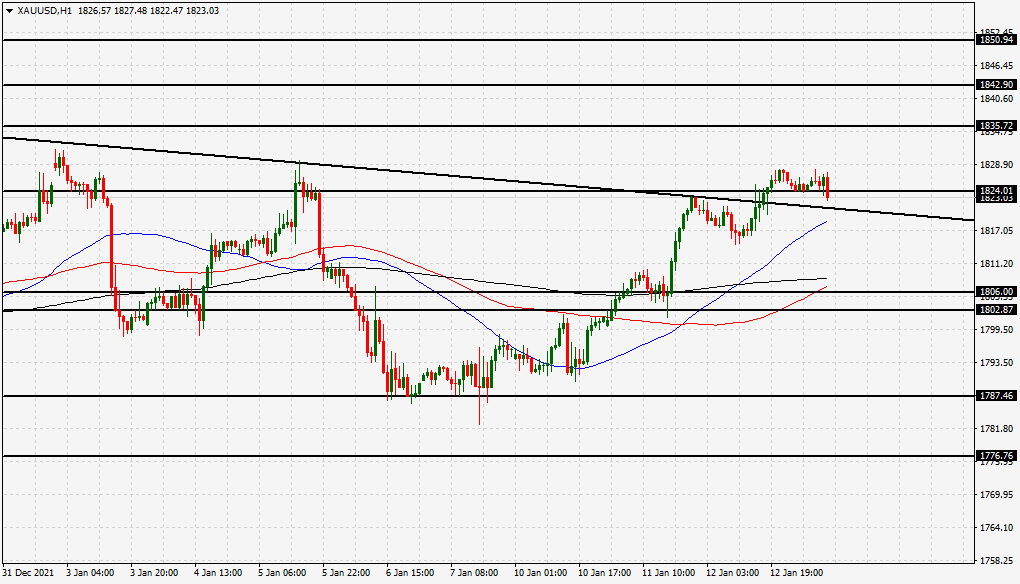Click the 5 Jan 22:00 time axis label
Screen dimensions: 1020x584
[347, 573]
